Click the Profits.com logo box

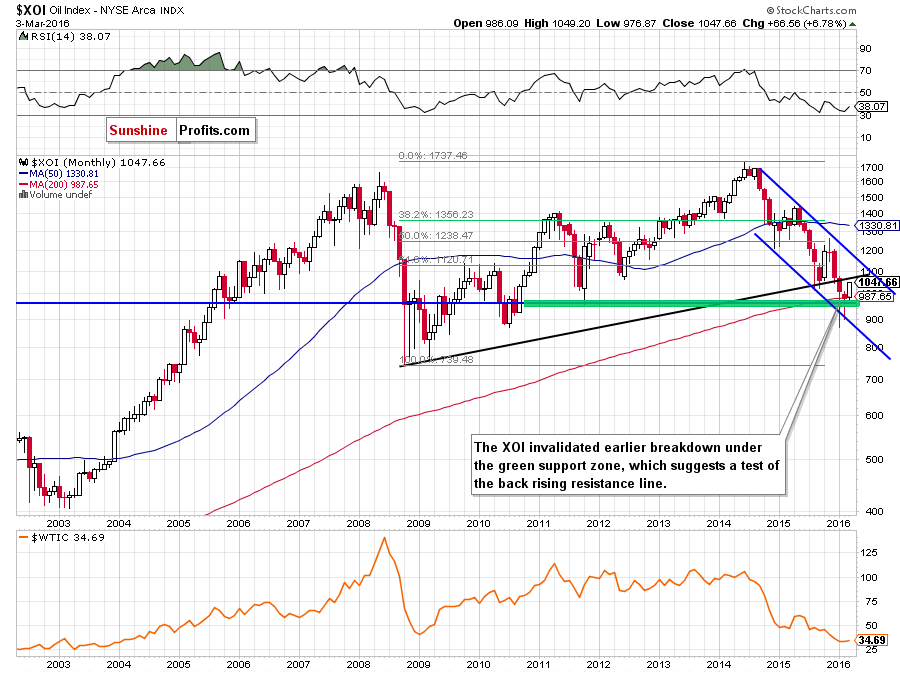[x=215, y=130]
